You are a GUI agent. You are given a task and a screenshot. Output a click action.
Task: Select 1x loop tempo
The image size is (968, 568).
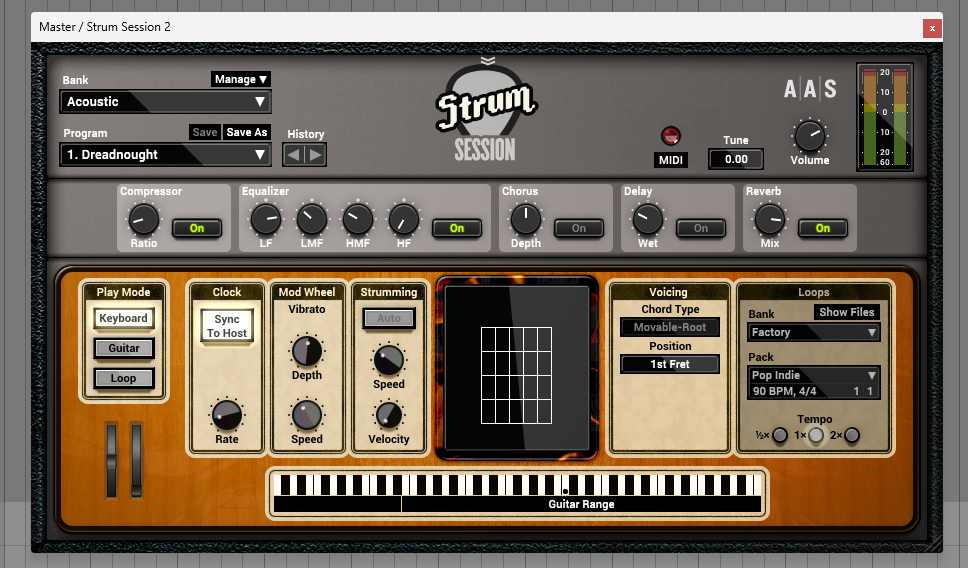click(816, 435)
